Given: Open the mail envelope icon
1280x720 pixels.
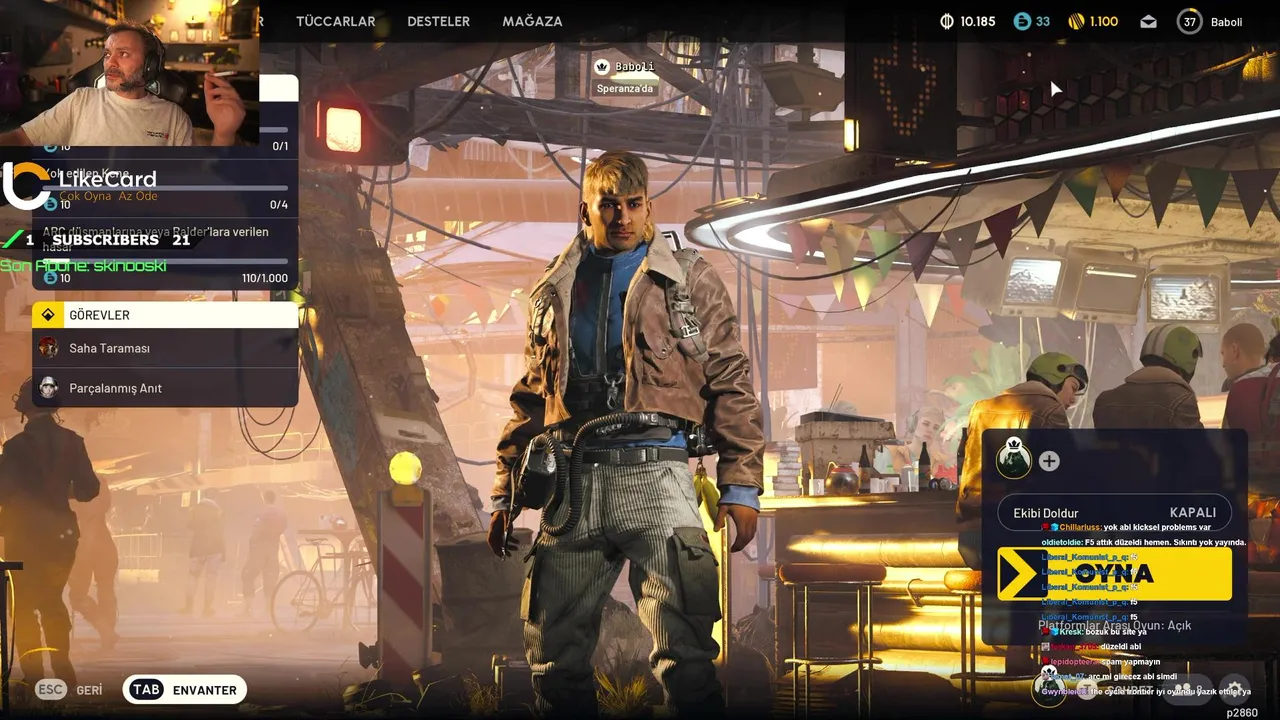Looking at the screenshot, I should pyautogui.click(x=1148, y=21).
